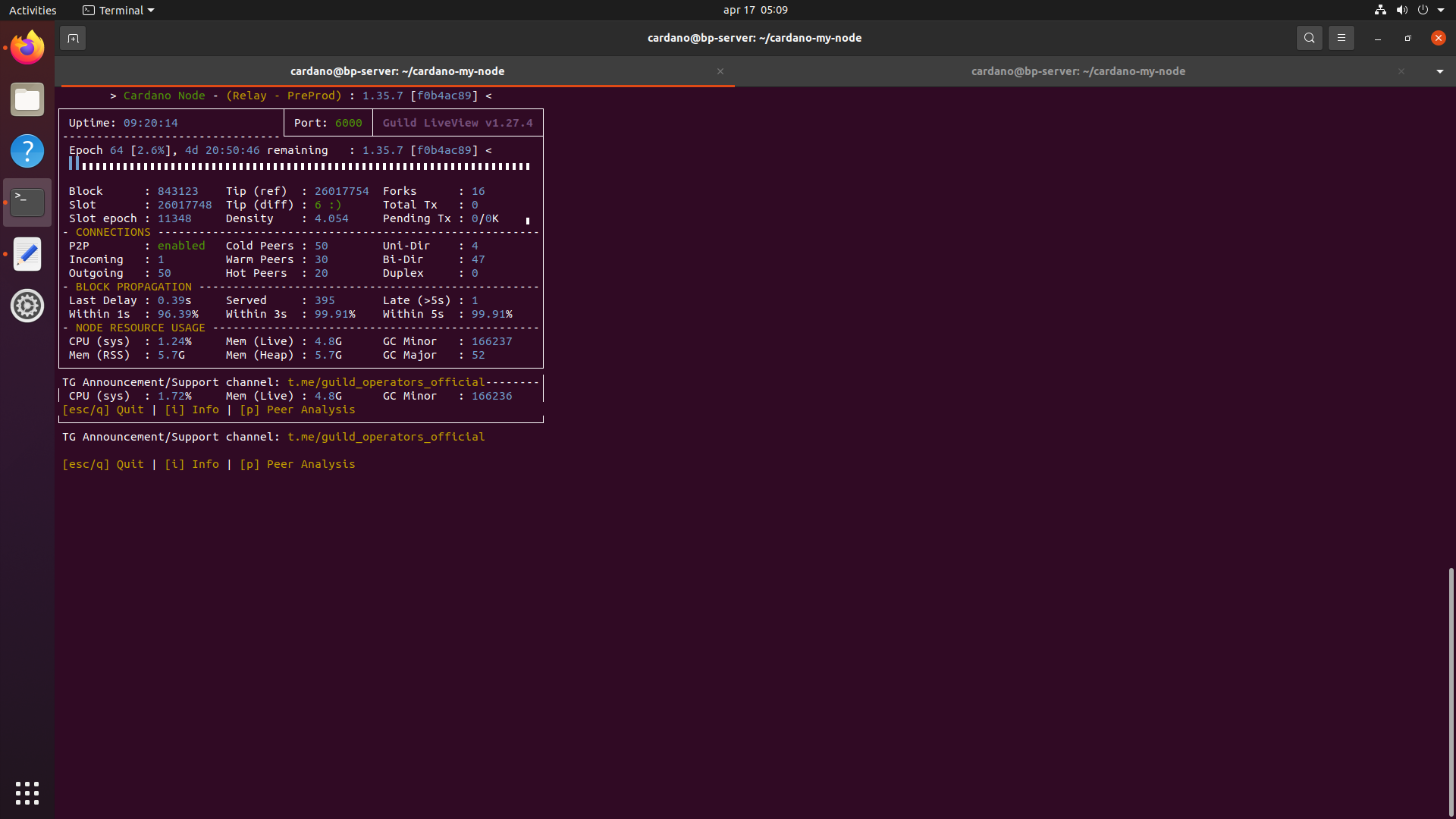Open the Activities overview
The width and height of the screenshot is (1456, 819).
[33, 10]
